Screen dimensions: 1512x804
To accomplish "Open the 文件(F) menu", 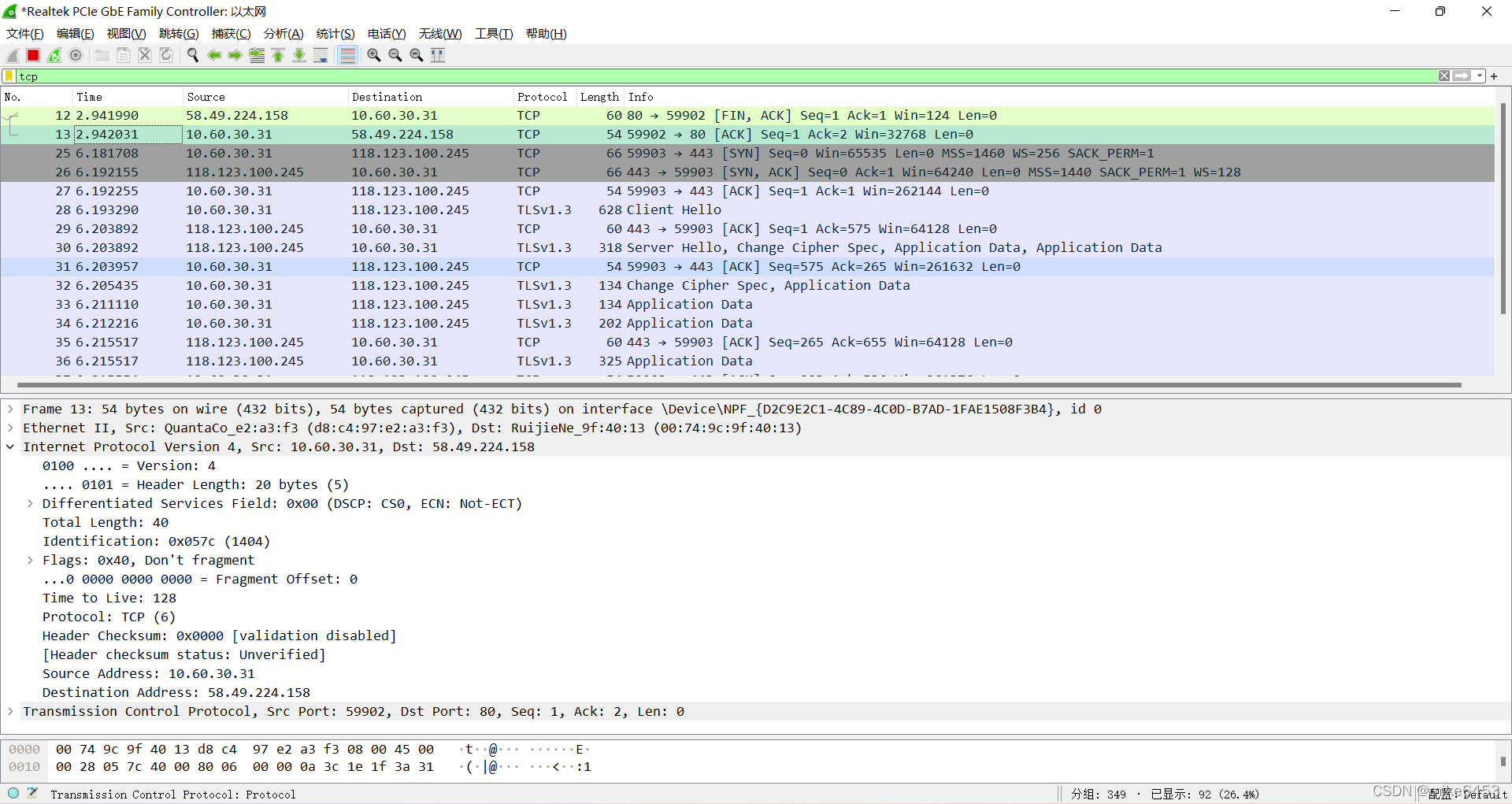I will [25, 34].
